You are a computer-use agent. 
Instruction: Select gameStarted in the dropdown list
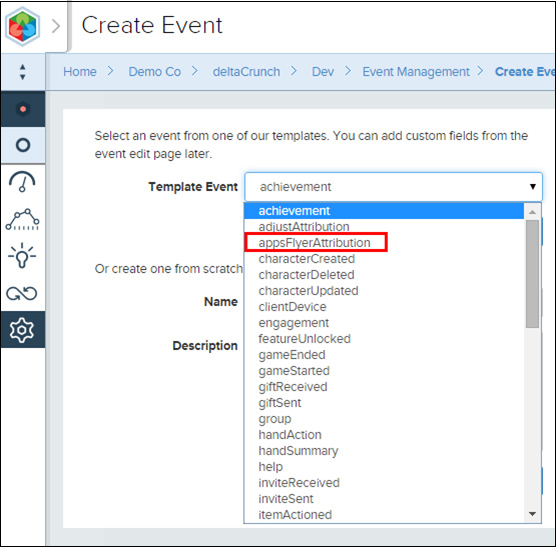(x=294, y=371)
